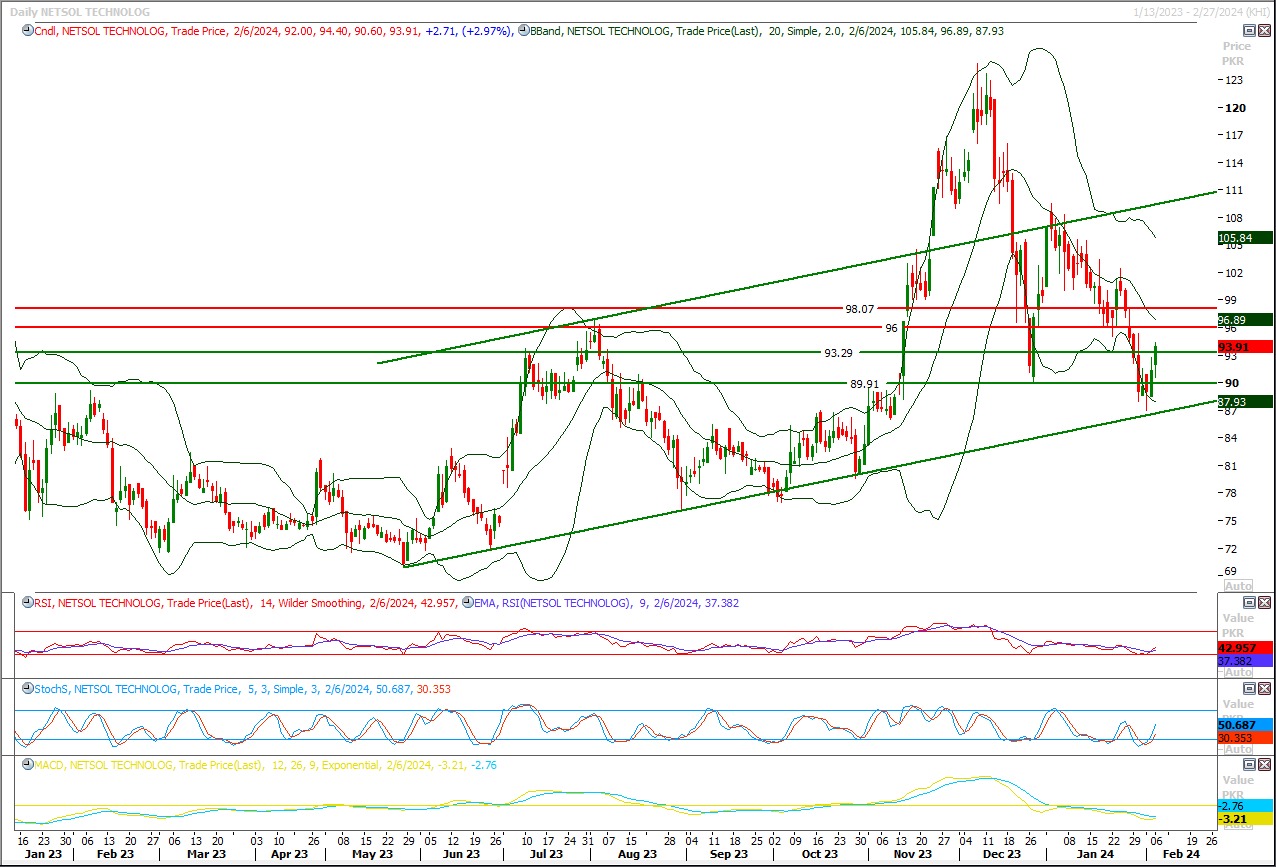Maximize the main price chart pane
Viewport: 1276px width, 867px height.
1248,31
